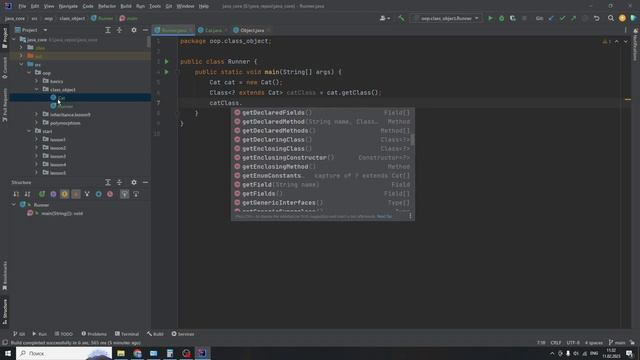This screenshot has width=640, height=360.
Task: Open the editor tabs three-dot menu
Action: 625,30
